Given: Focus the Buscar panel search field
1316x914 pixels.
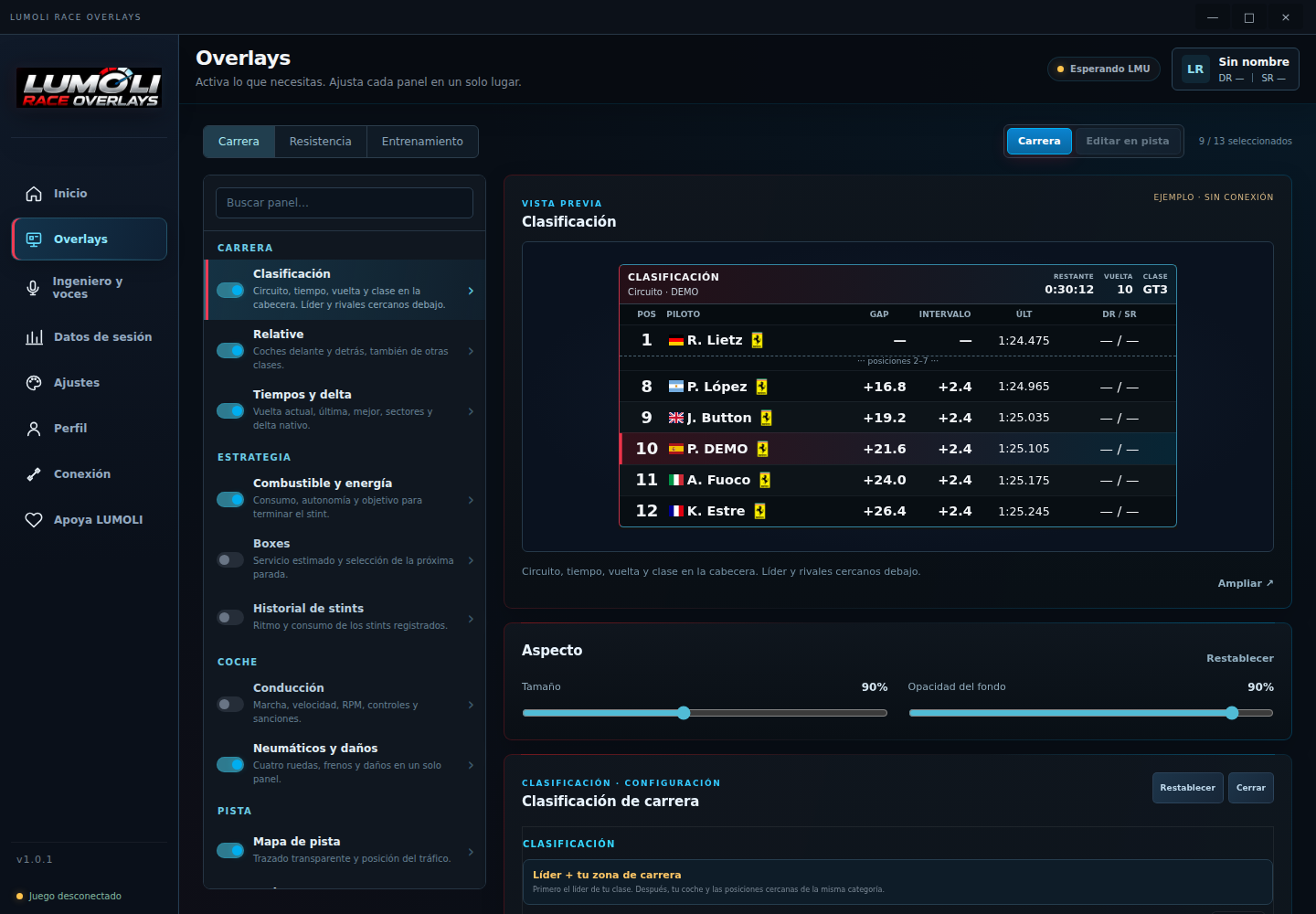Looking at the screenshot, I should point(345,203).
